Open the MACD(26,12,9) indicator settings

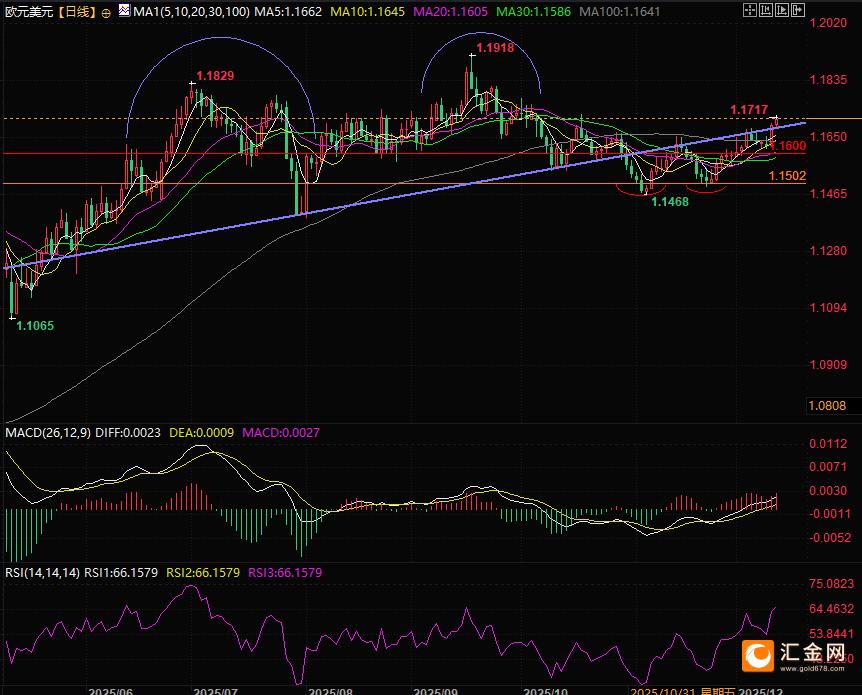[x=48, y=432]
